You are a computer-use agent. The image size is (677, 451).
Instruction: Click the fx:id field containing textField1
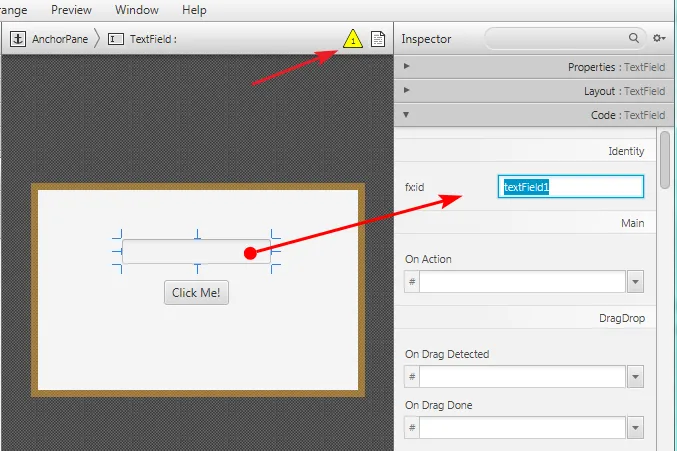pos(570,187)
